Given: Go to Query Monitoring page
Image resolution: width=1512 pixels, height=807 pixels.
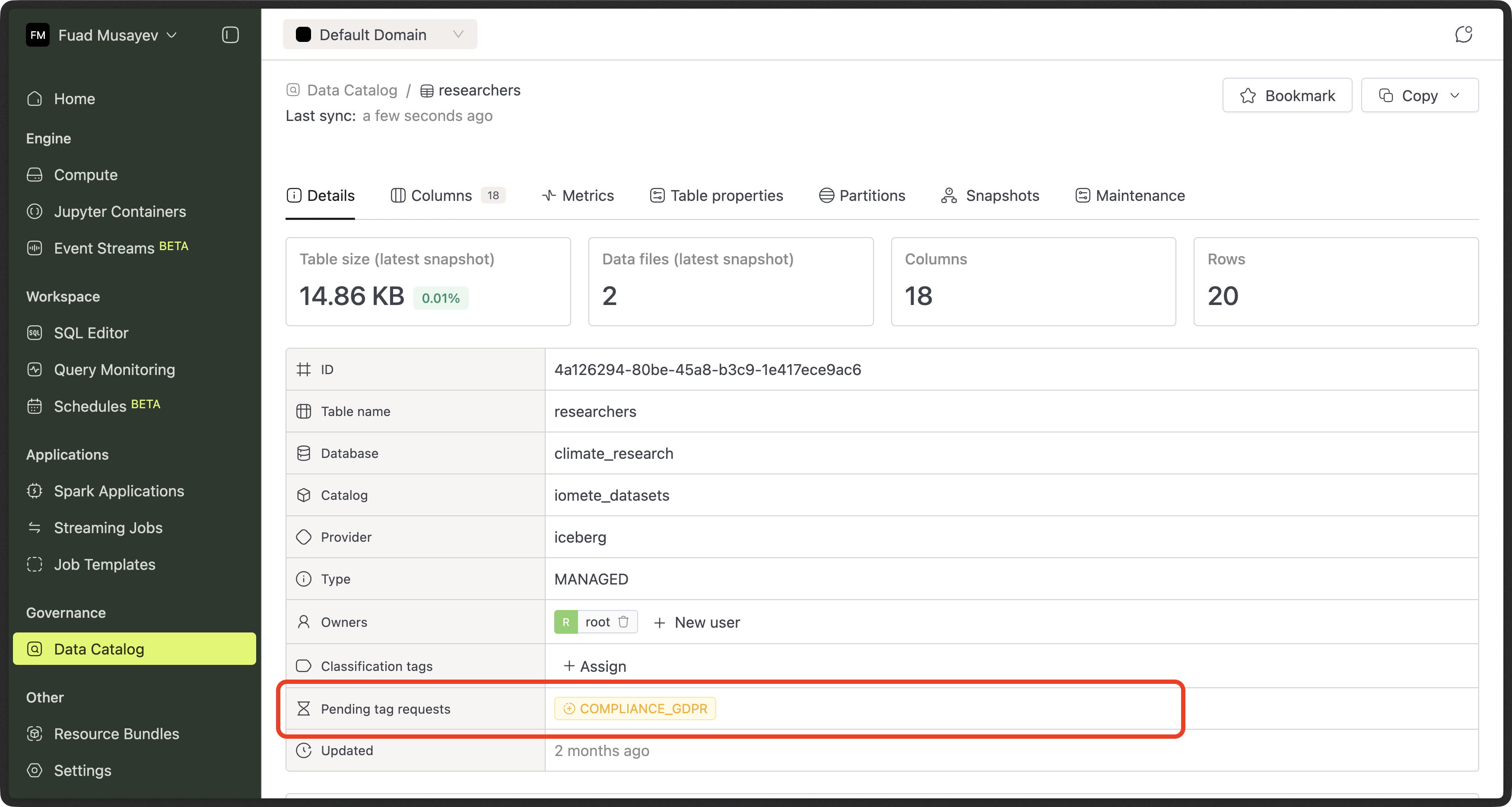Looking at the screenshot, I should coord(114,369).
